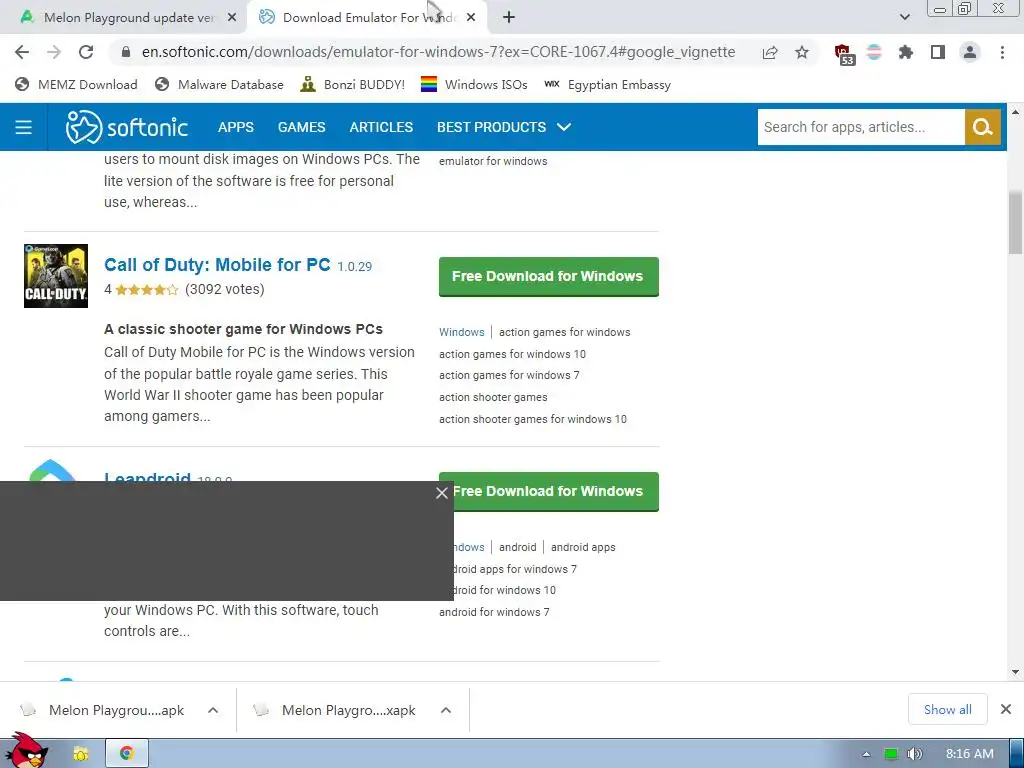This screenshot has height=768, width=1024.
Task: Open Call of Duty Mobile thumbnail
Action: (56, 276)
